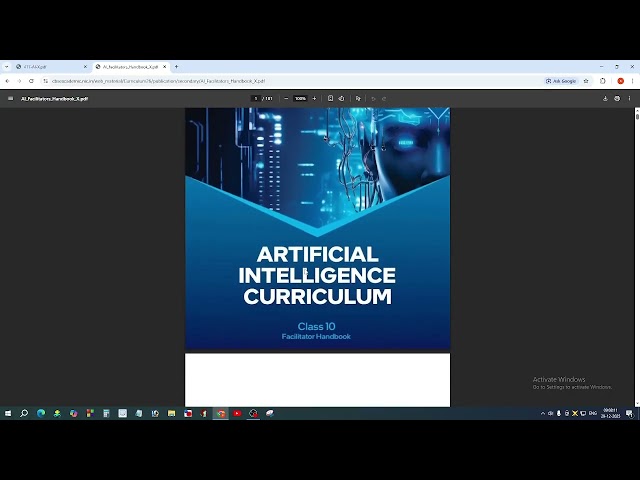Close the AI_Facilitators_Handbook_X.pdf tab
The width and height of the screenshot is (640, 480).
click(x=164, y=67)
